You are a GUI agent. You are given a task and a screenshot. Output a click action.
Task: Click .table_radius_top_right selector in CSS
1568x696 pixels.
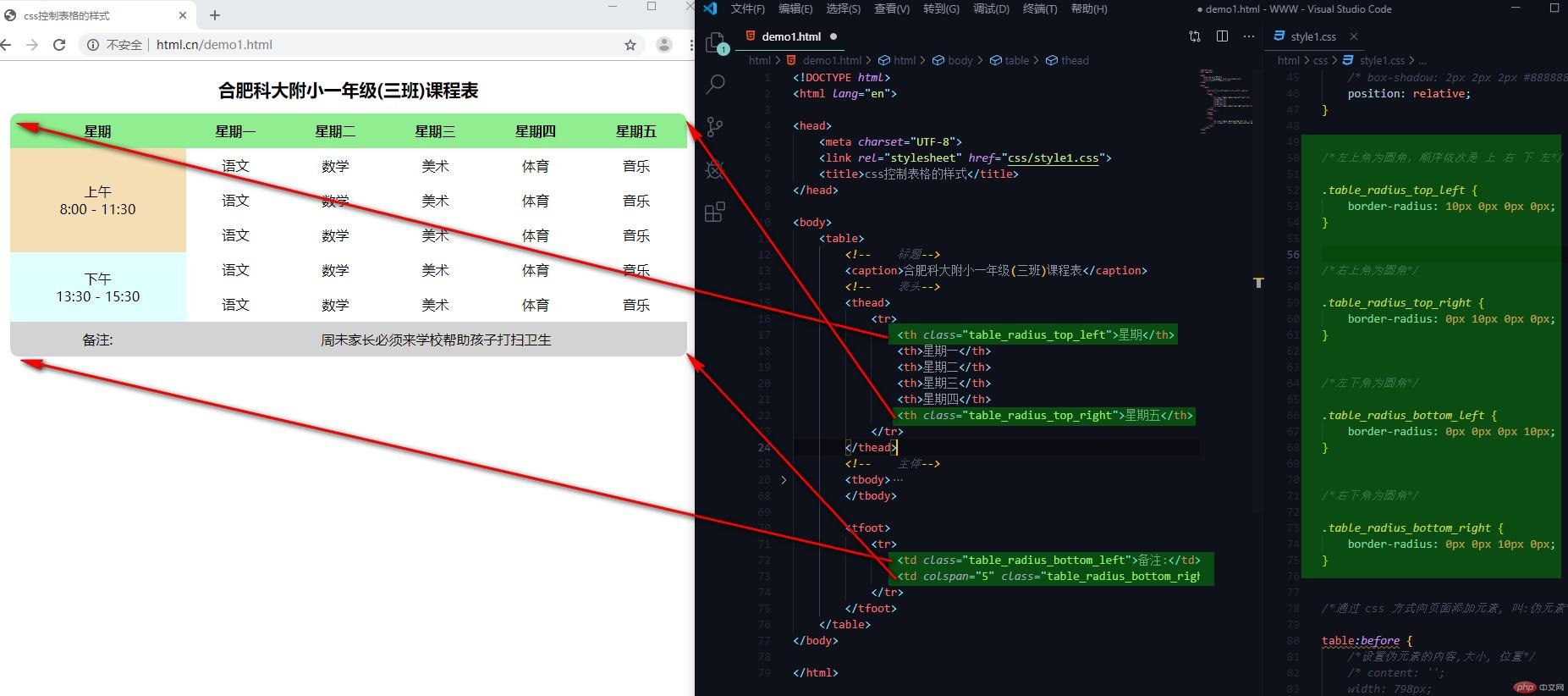pyautogui.click(x=1396, y=302)
